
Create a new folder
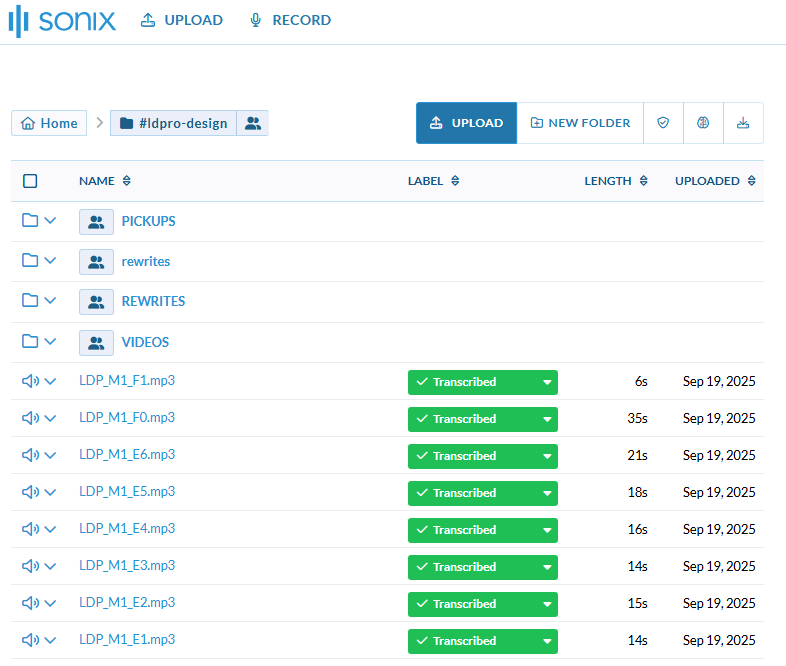[x=580, y=123]
